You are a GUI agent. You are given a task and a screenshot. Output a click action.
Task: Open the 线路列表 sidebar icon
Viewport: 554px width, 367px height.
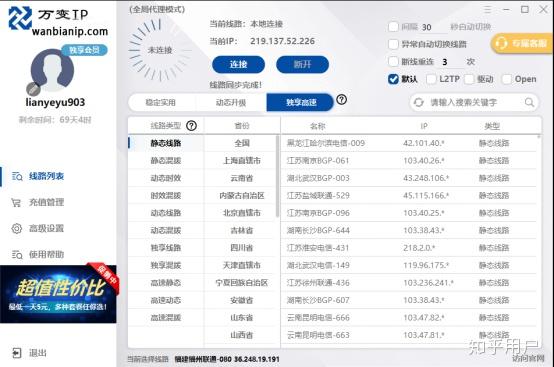(17, 176)
